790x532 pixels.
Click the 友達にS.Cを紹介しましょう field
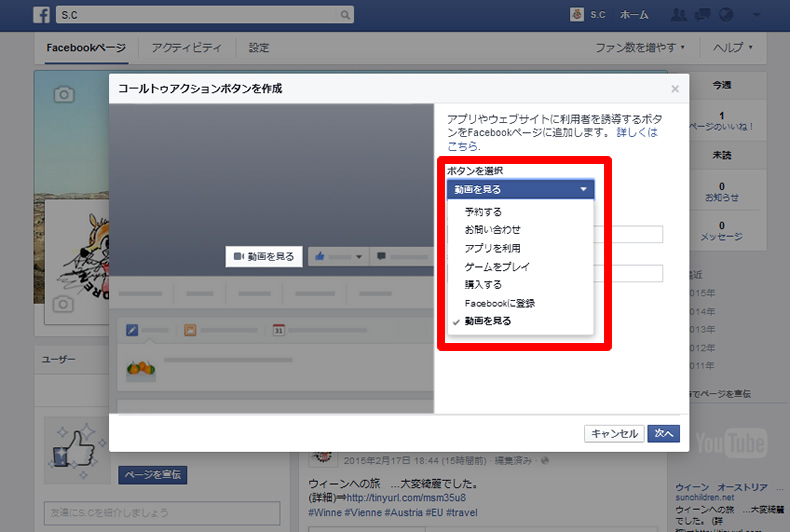[162, 513]
